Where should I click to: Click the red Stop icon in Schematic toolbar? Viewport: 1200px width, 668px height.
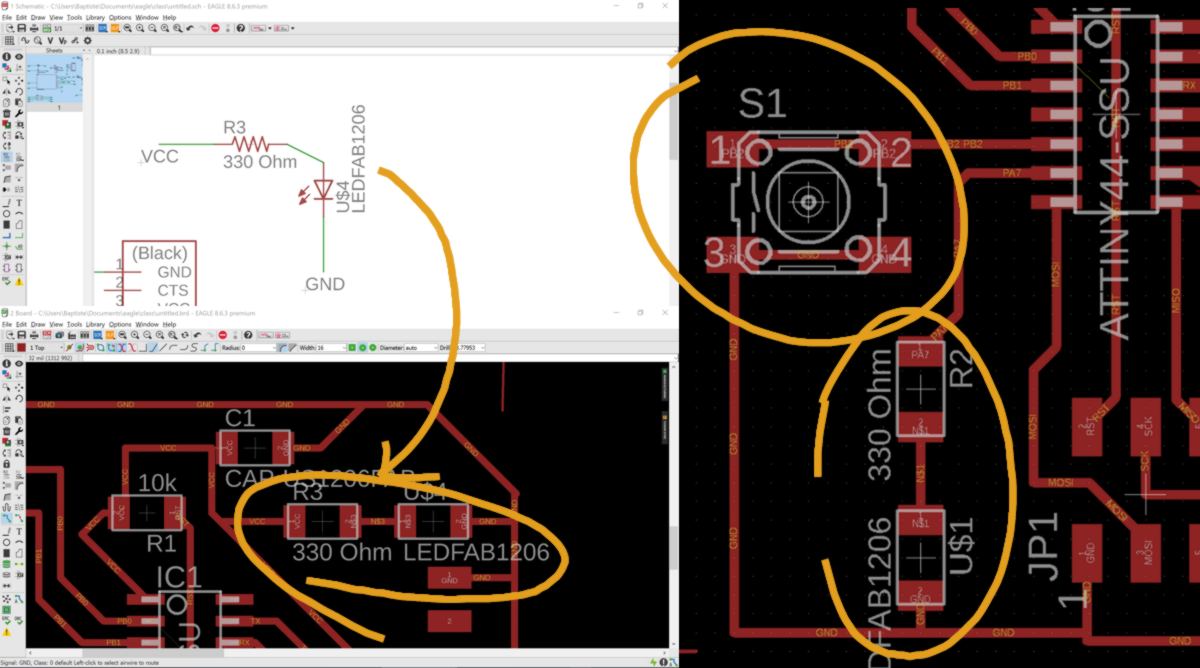click(215, 28)
